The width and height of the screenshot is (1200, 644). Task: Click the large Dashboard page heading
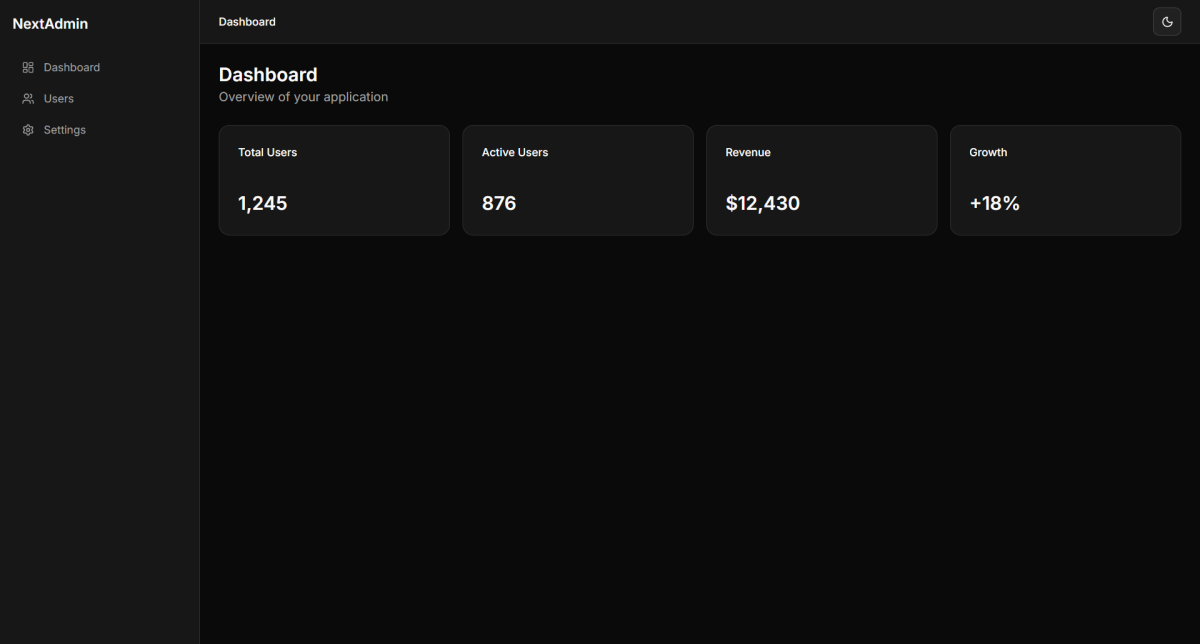[x=268, y=75]
